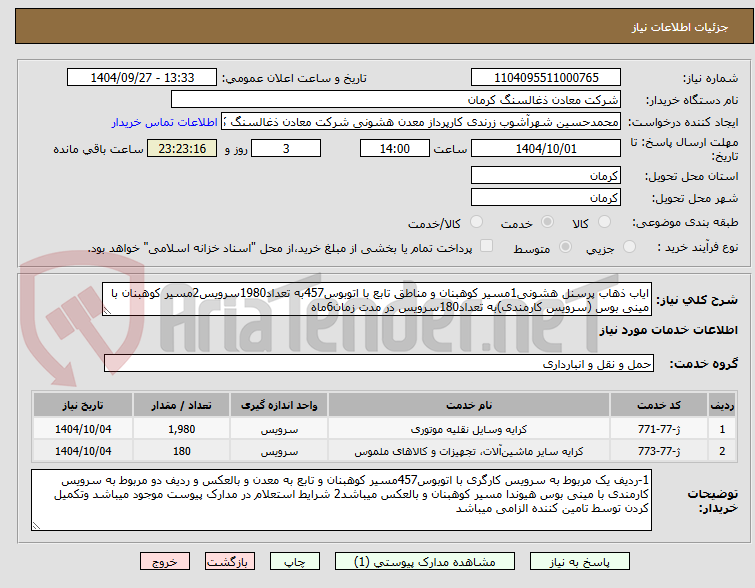Click the کرایه سایر ماشین‌آلات service cell

(469, 451)
